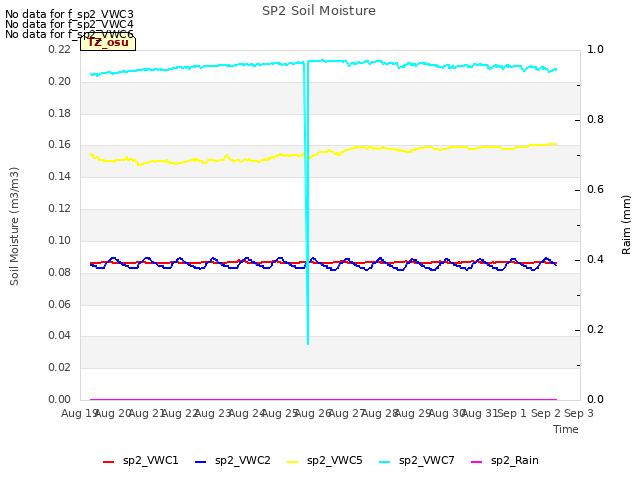The image size is (640, 480).
Task: Click the No data for f_sp2_VWC4 message
Action: (x=69, y=24)
